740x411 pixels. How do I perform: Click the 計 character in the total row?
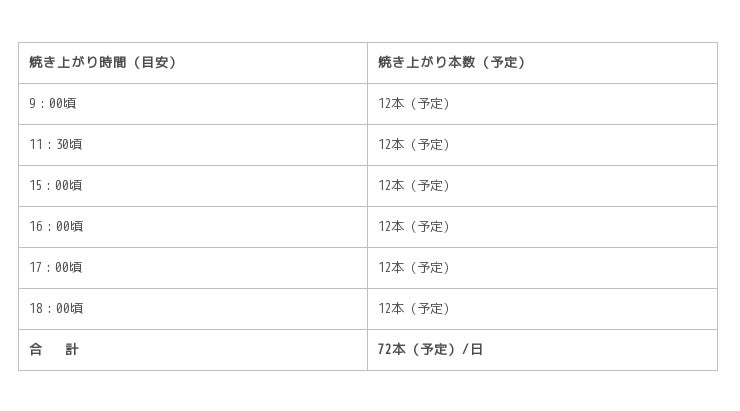pyautogui.click(x=72, y=350)
